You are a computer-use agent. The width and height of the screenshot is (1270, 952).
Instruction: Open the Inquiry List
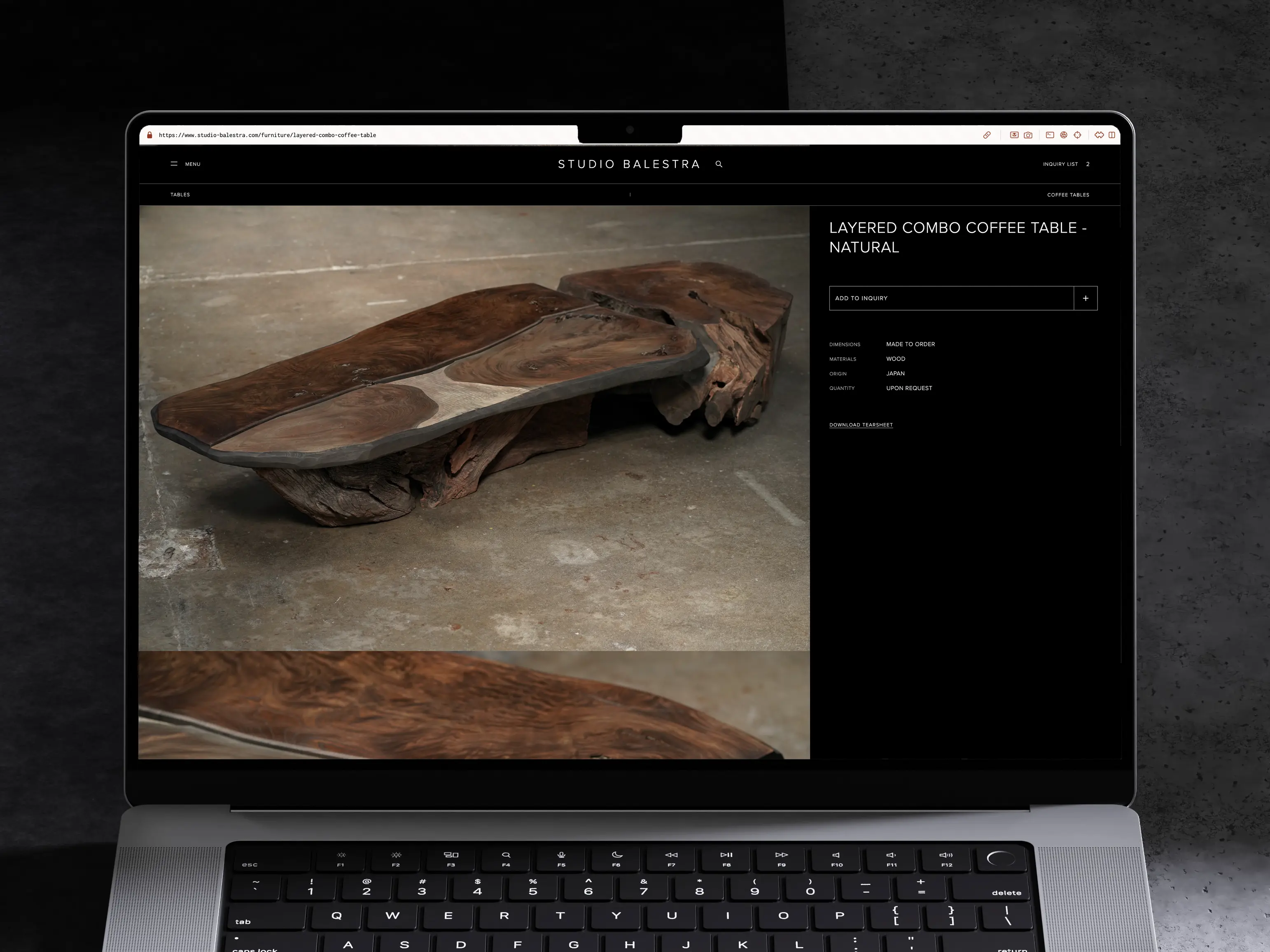coord(1060,164)
